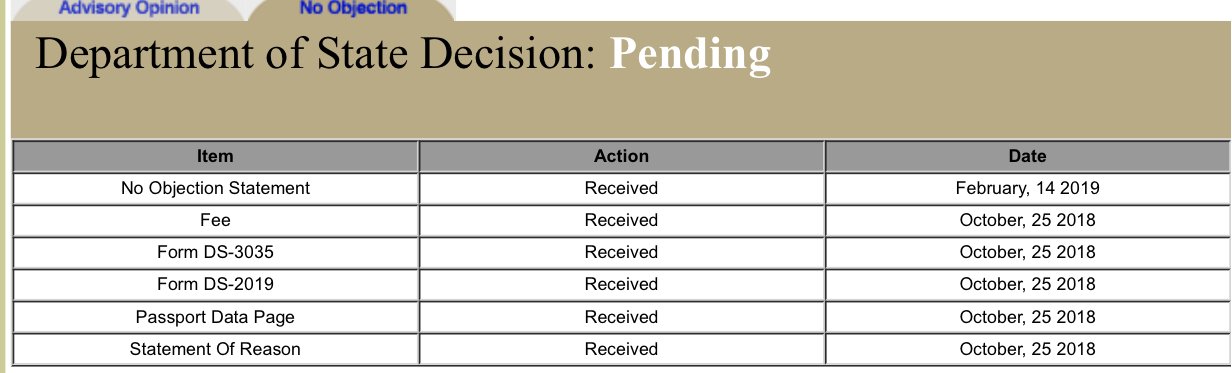The width and height of the screenshot is (1232, 373).
Task: Click Received in the Passport Data Page row
Action: pyautogui.click(x=621, y=317)
